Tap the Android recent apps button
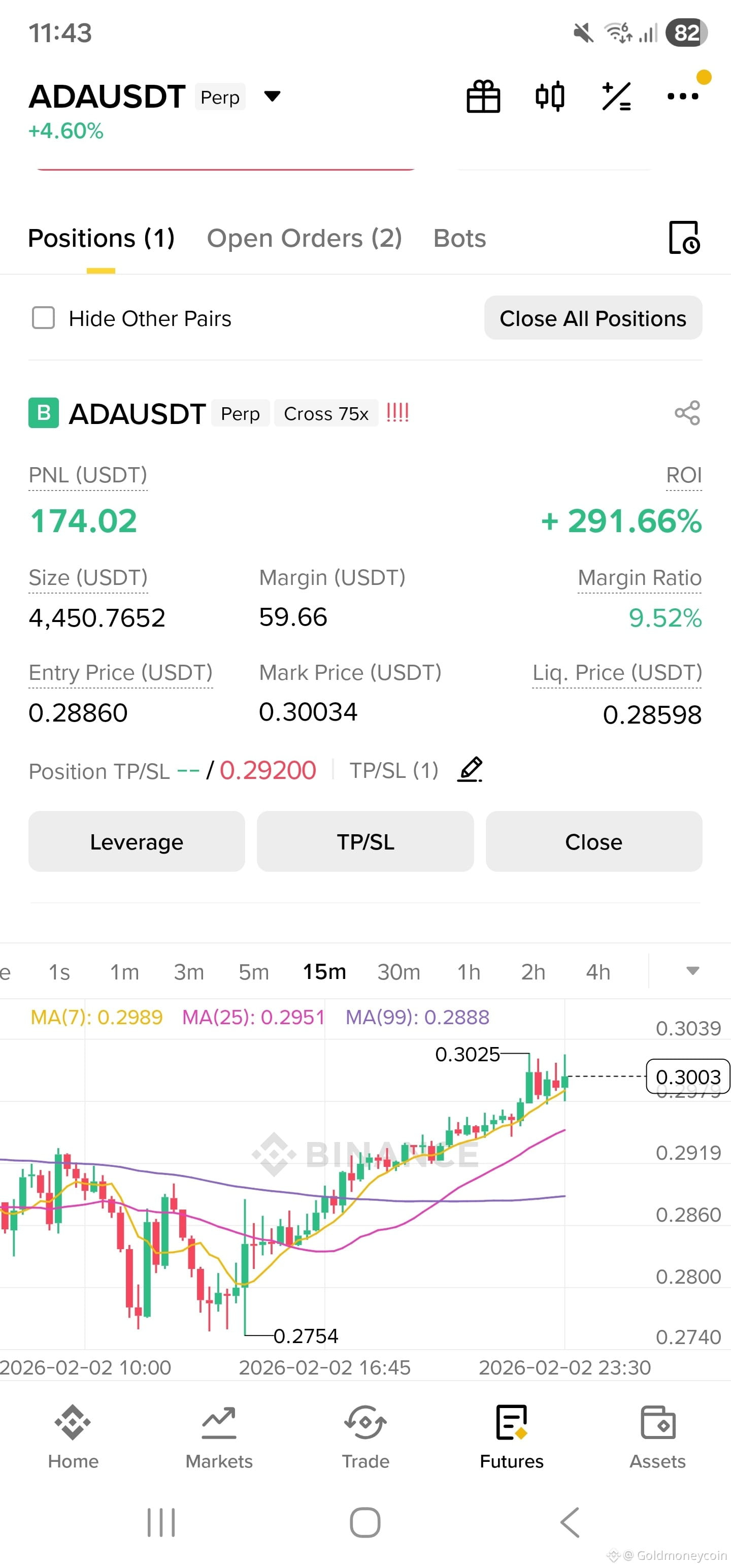Image resolution: width=731 pixels, height=1568 pixels. coord(161,1523)
